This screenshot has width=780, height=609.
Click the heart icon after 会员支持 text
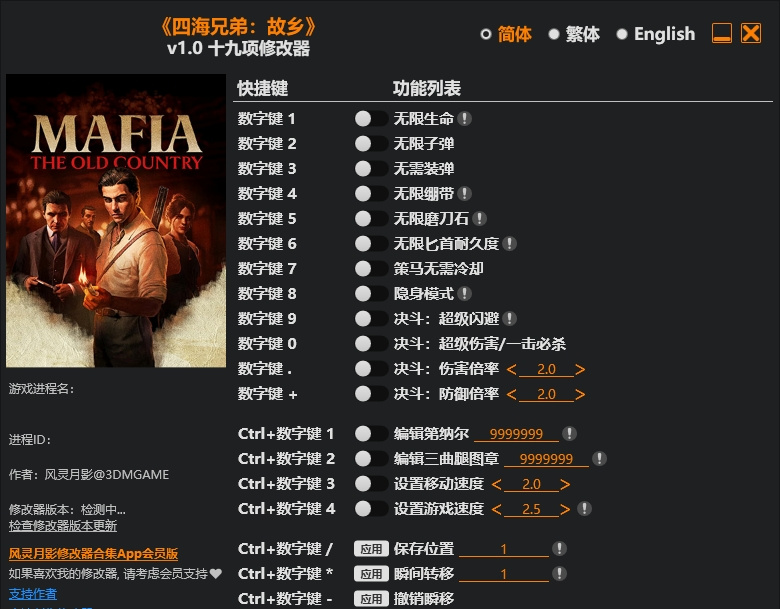pyautogui.click(x=216, y=574)
